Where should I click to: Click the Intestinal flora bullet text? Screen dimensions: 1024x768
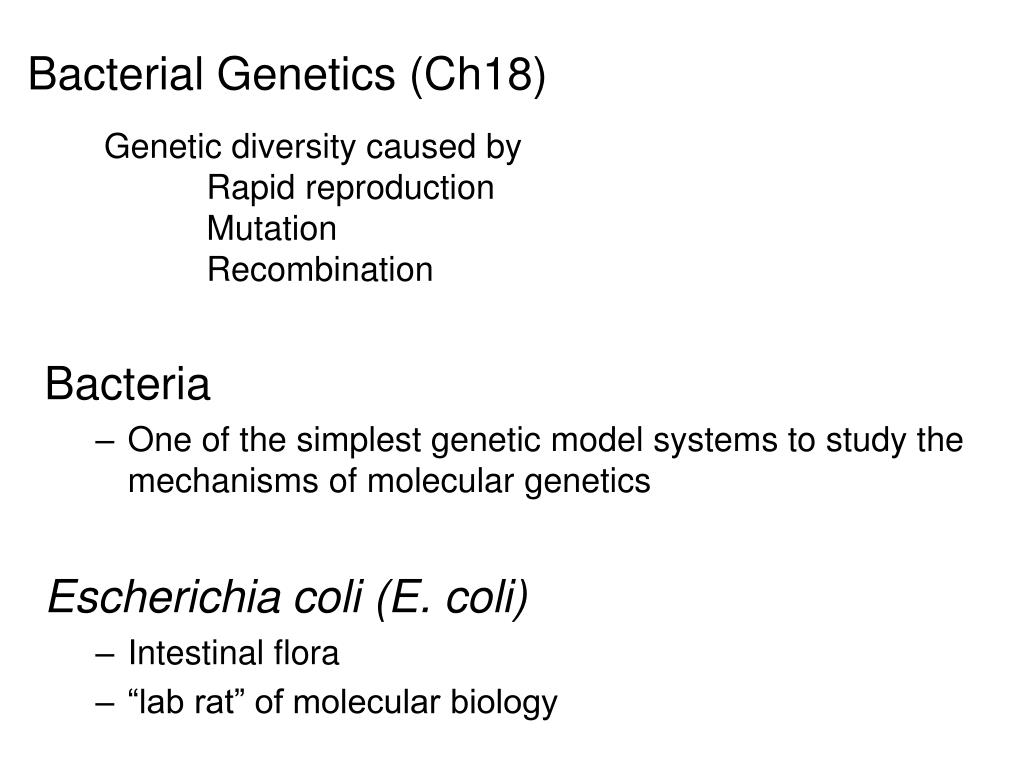click(x=234, y=653)
